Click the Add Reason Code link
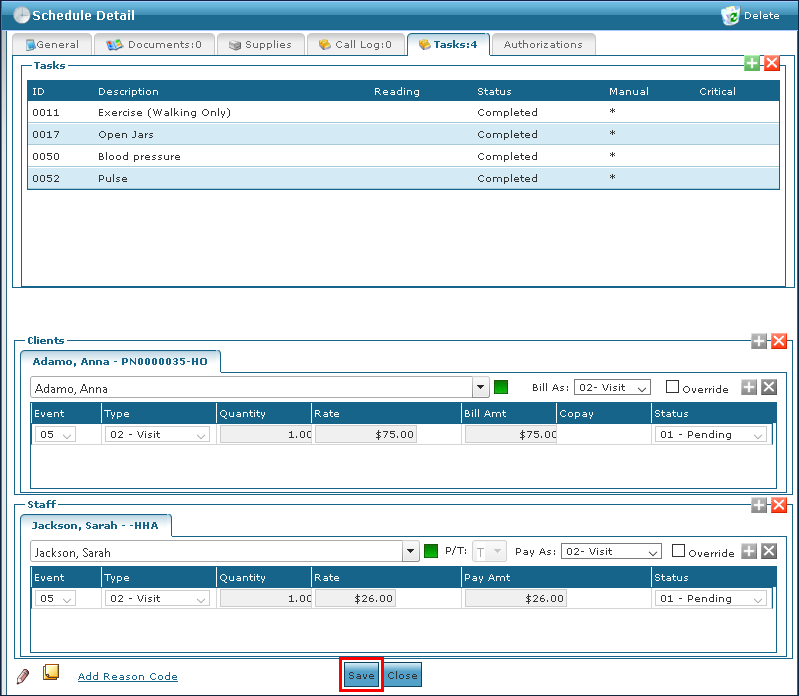 128,676
